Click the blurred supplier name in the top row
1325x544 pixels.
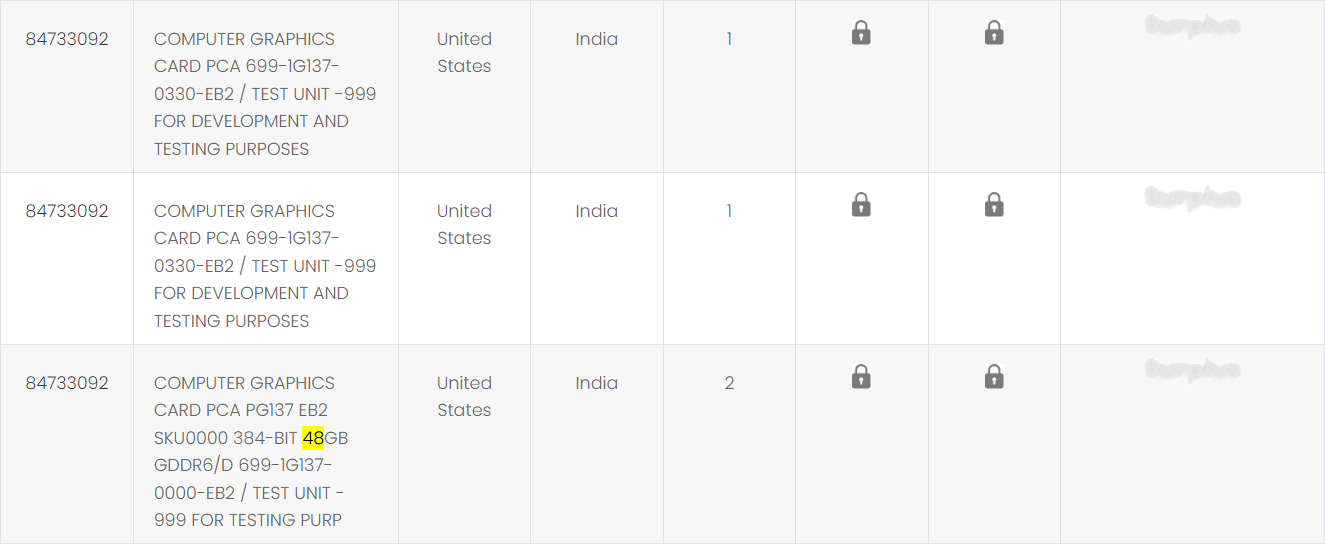[1193, 26]
